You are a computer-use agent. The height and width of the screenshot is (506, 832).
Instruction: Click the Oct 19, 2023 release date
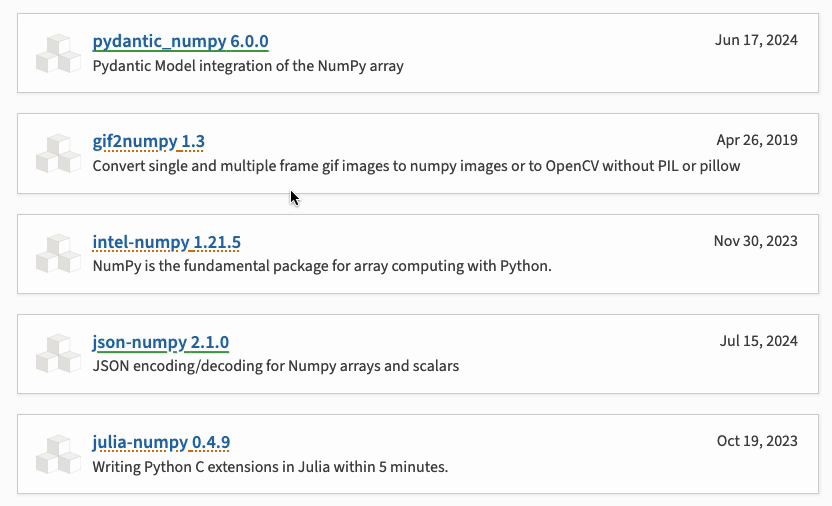[757, 441]
